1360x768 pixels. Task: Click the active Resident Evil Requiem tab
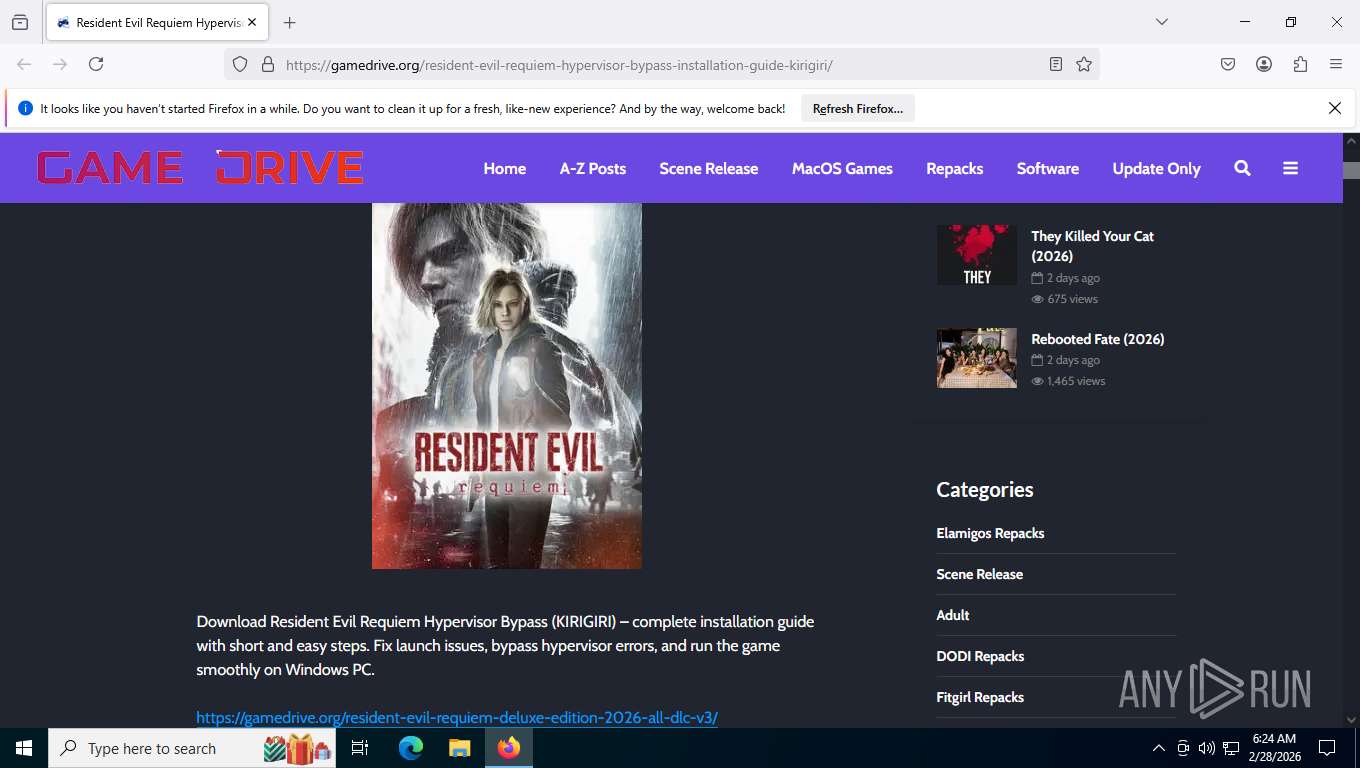click(x=156, y=22)
